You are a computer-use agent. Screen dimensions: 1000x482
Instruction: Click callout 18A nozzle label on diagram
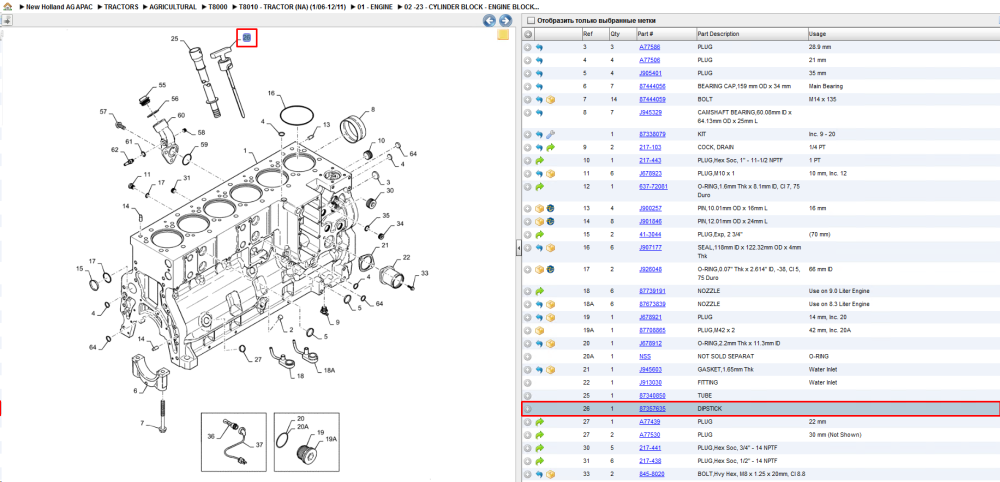point(329,370)
